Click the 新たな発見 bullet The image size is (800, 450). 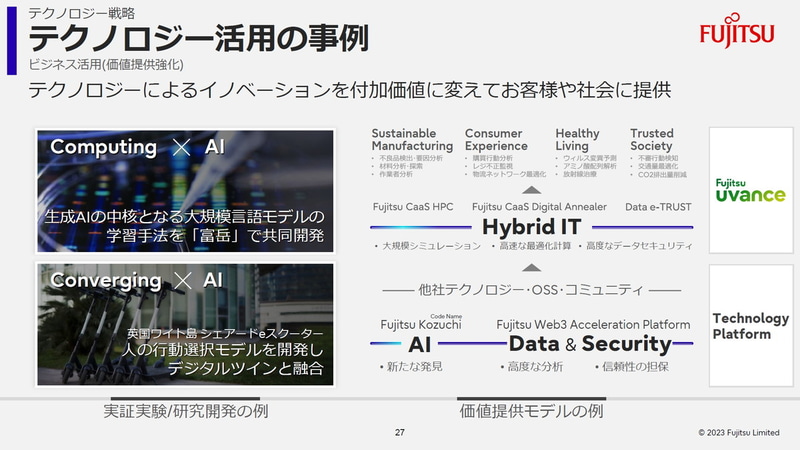[411, 366]
